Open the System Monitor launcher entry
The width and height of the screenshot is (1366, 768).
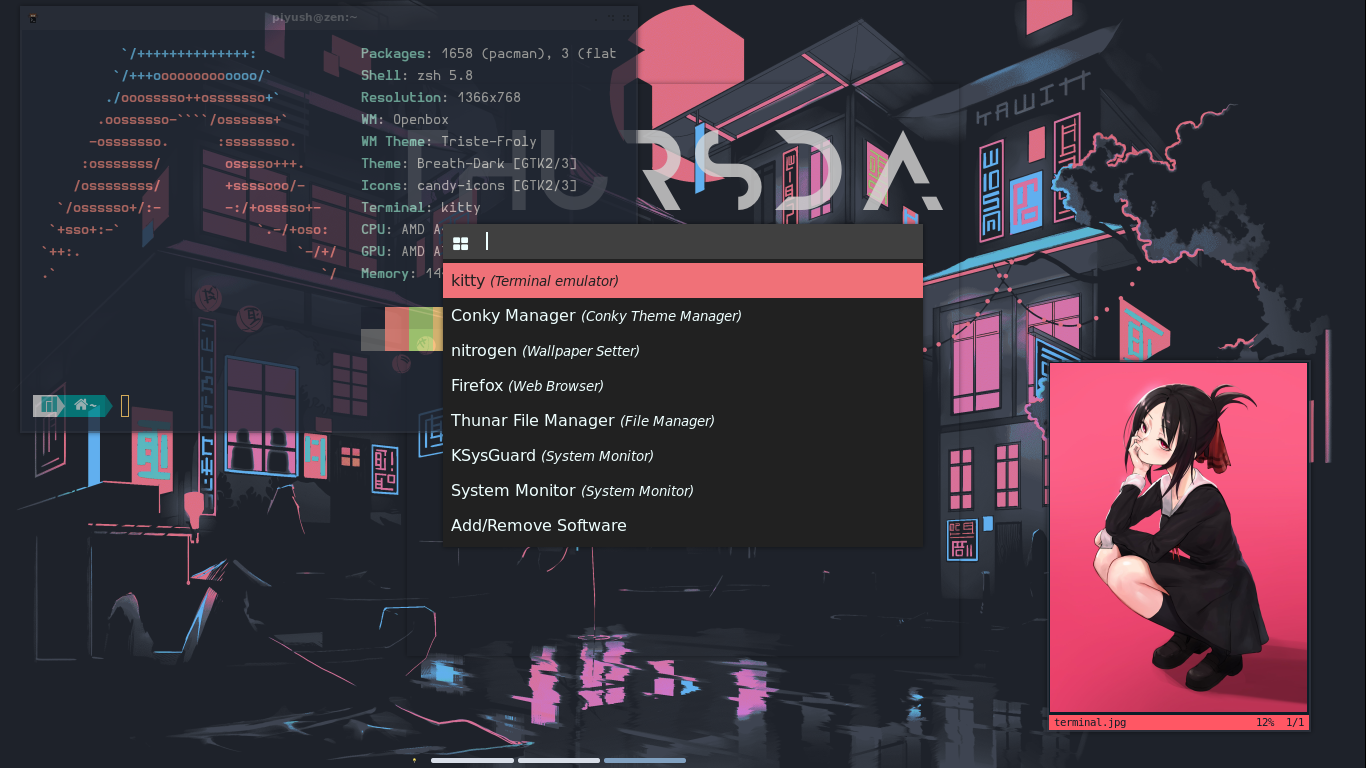[683, 491]
